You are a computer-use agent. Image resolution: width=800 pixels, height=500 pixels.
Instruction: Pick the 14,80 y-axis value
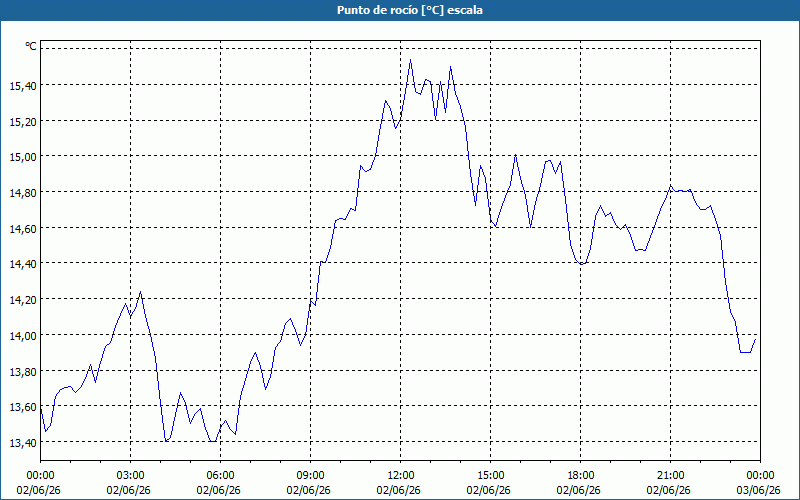click(23, 193)
